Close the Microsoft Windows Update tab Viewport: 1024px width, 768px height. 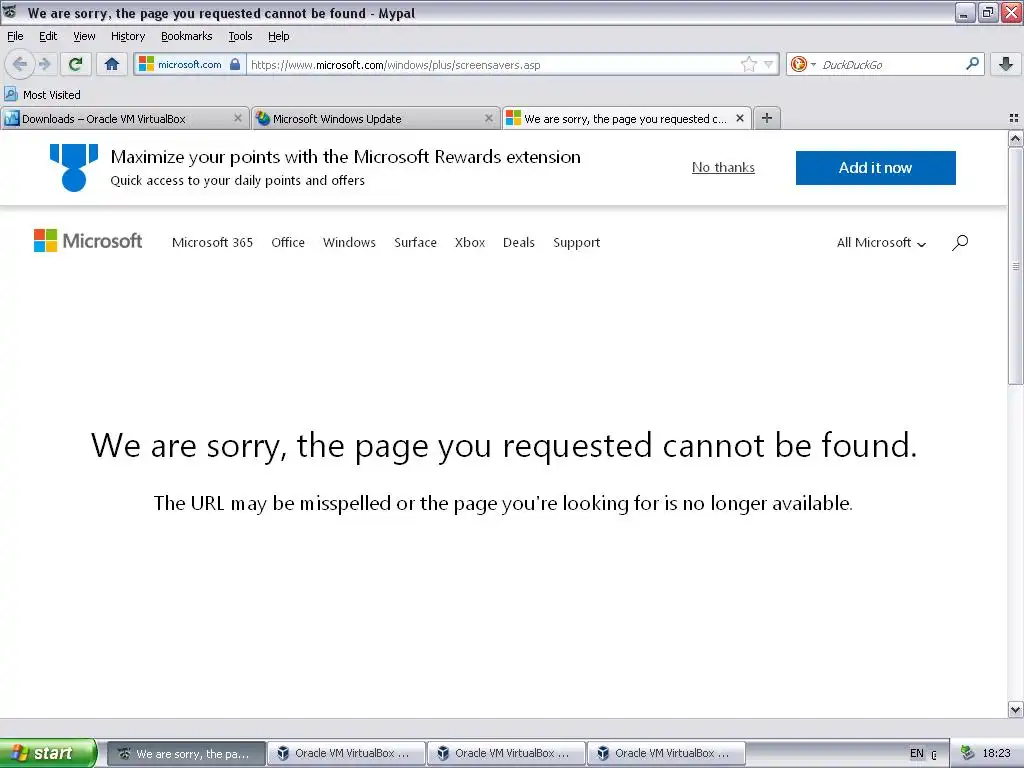[488, 118]
